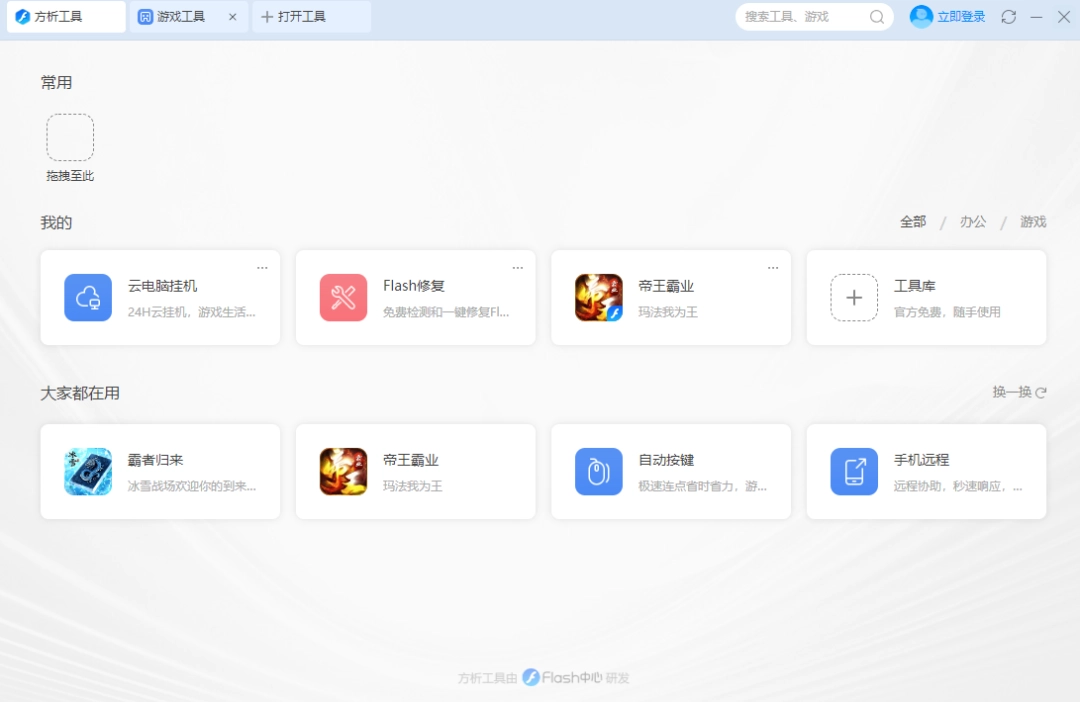Image resolution: width=1080 pixels, height=702 pixels.
Task: Click the user avatar next to 立即登录
Action: pos(920,16)
